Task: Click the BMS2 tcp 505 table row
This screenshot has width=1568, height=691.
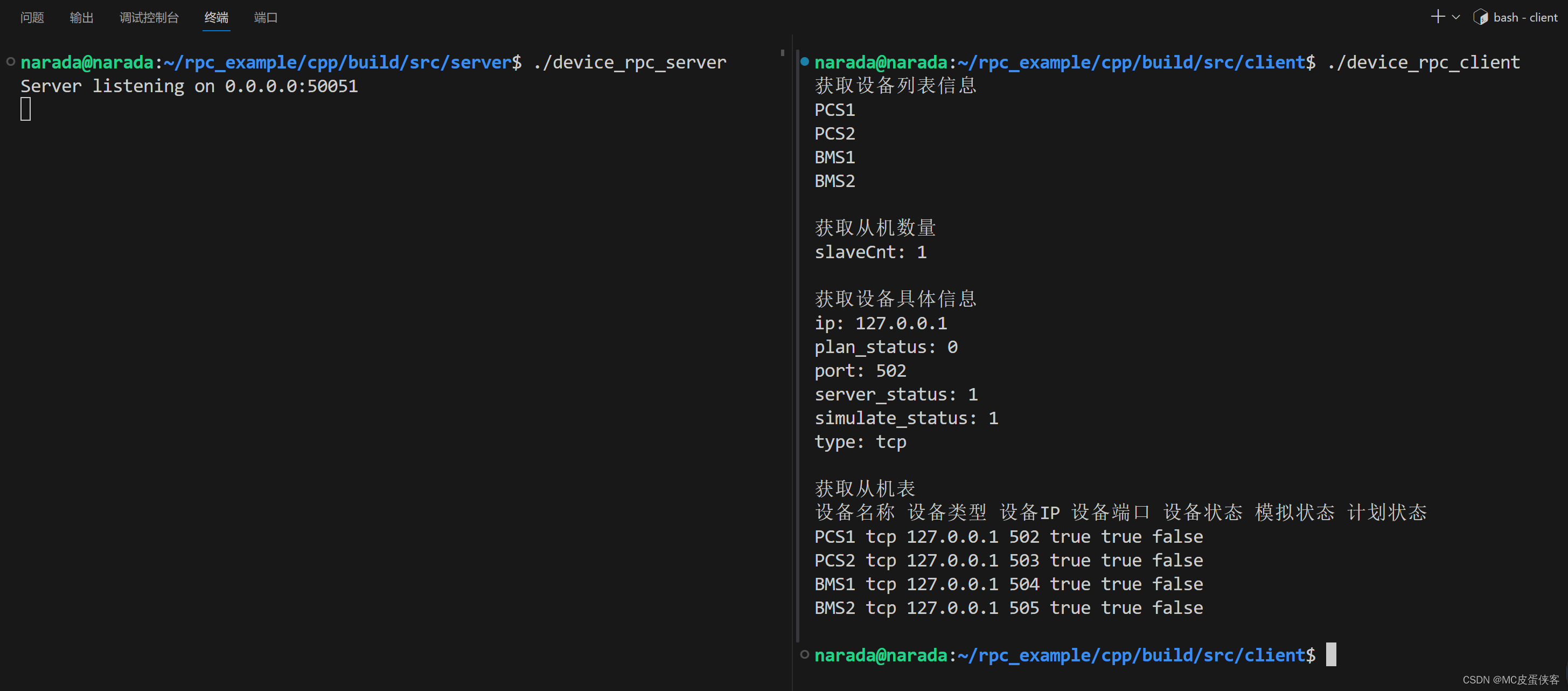Action: pyautogui.click(x=1008, y=608)
